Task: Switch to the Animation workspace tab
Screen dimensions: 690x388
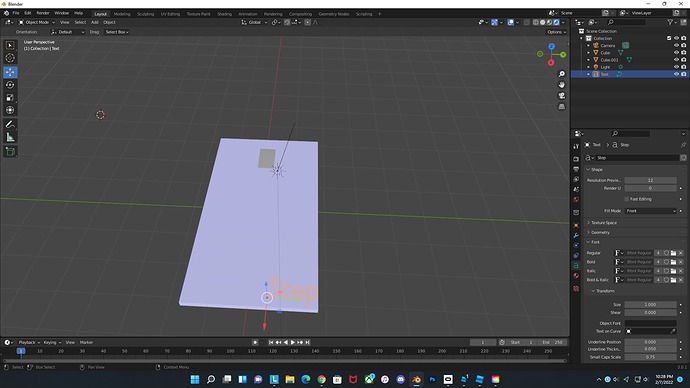Action: coord(248,14)
